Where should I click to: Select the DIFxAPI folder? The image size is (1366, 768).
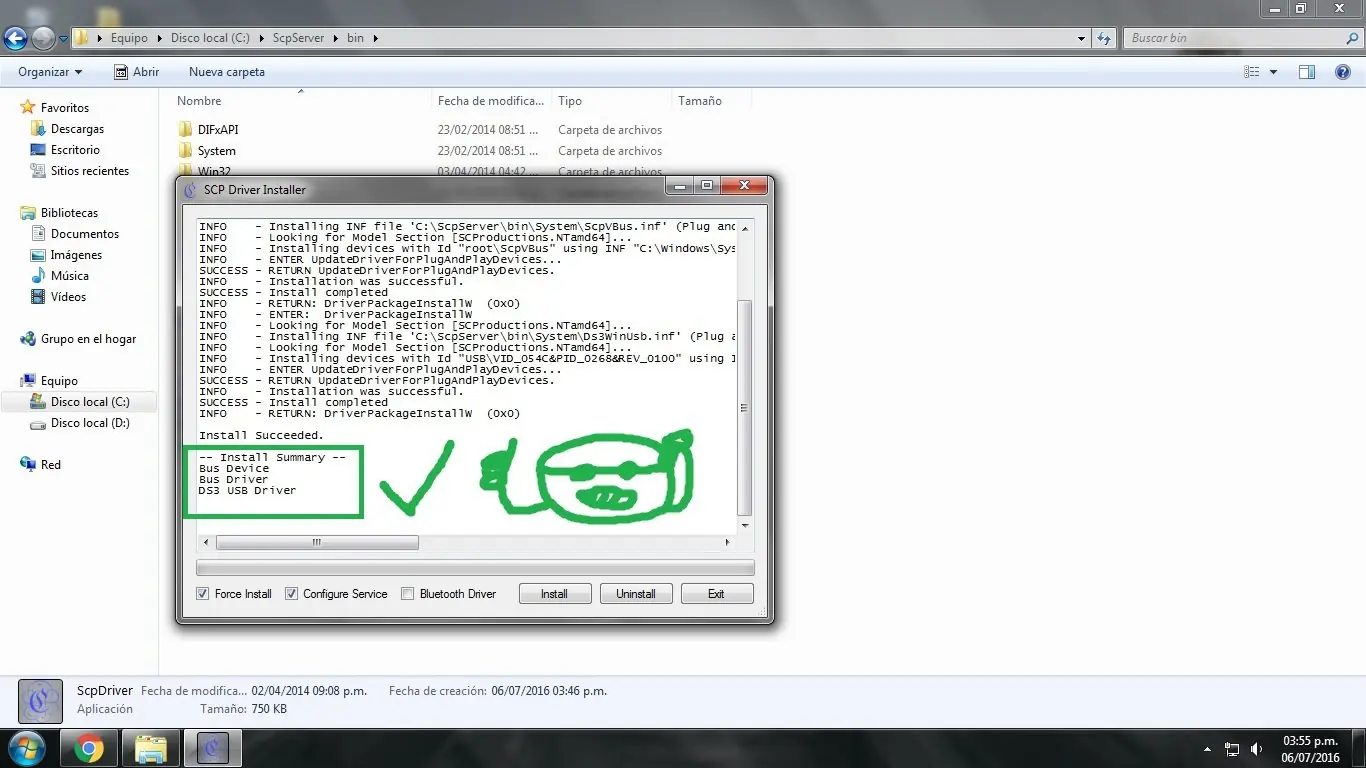pos(218,130)
